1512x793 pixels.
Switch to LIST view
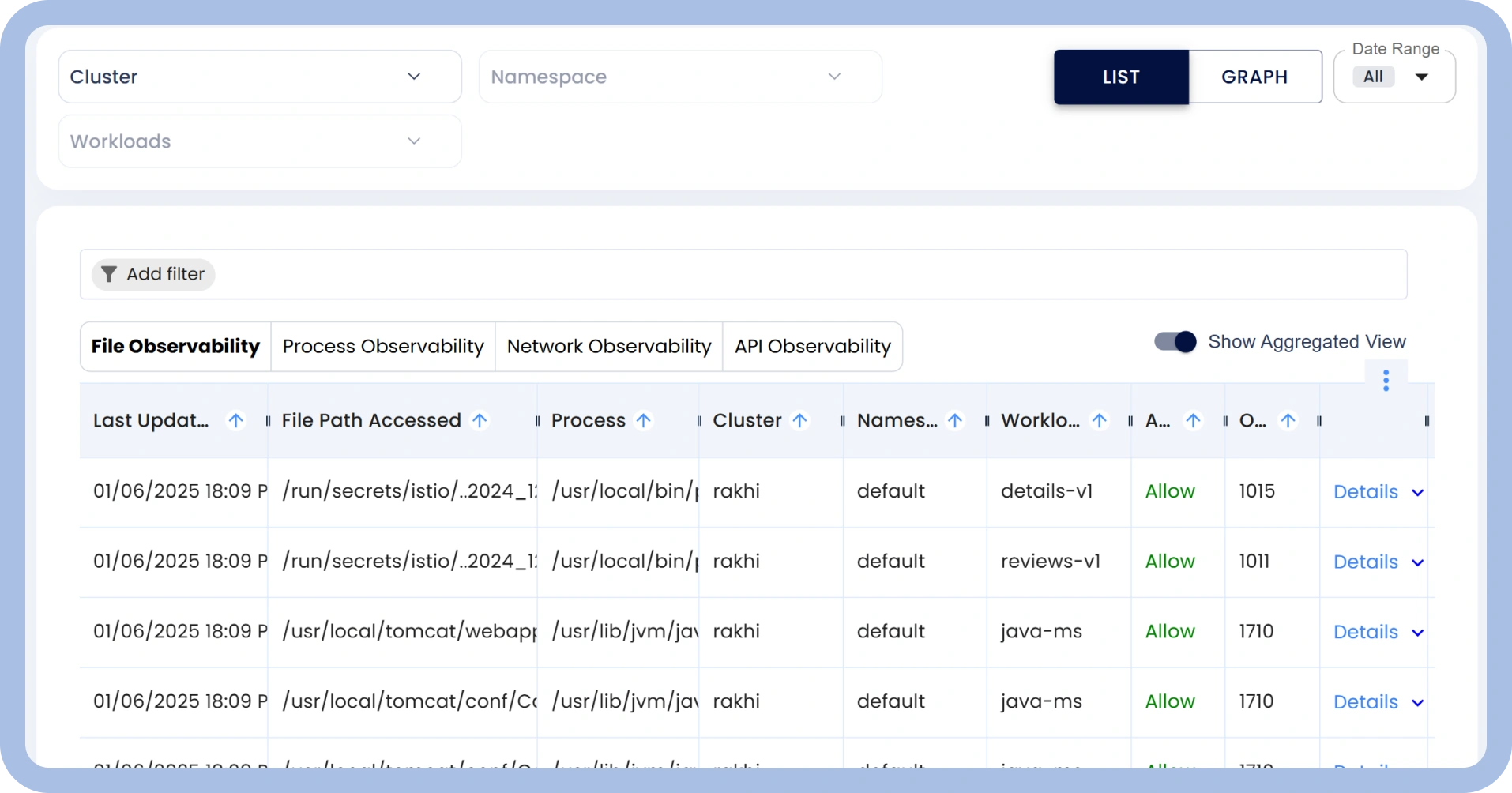tap(1121, 77)
